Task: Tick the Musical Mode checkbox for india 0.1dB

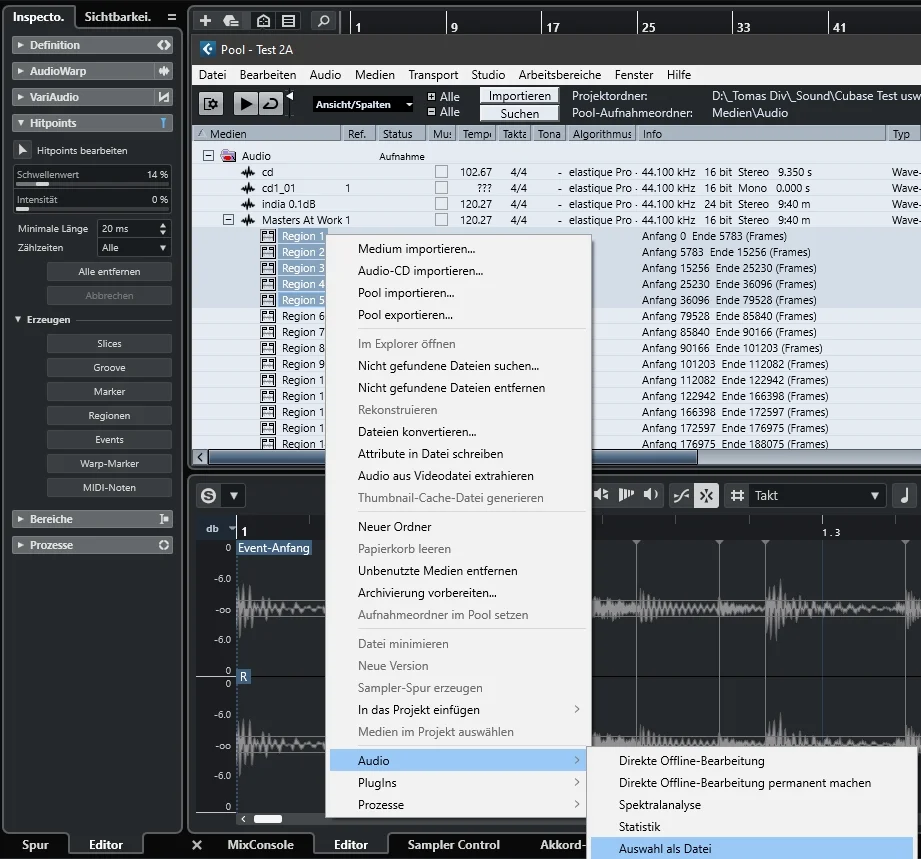Action: point(441,203)
